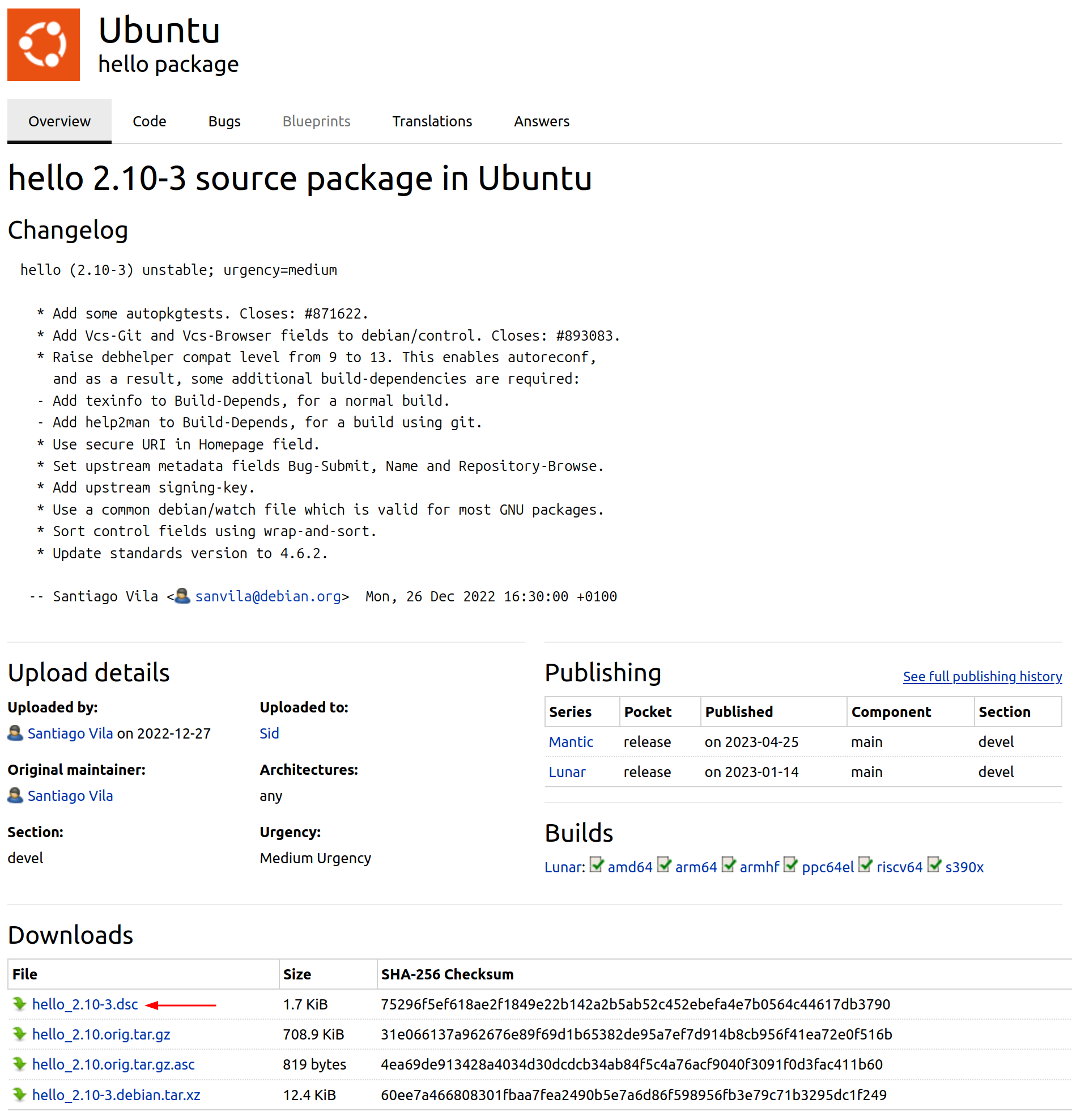Click build success icon for armhf
The height and width of the screenshot is (1120, 1072).
pyautogui.click(x=728, y=865)
